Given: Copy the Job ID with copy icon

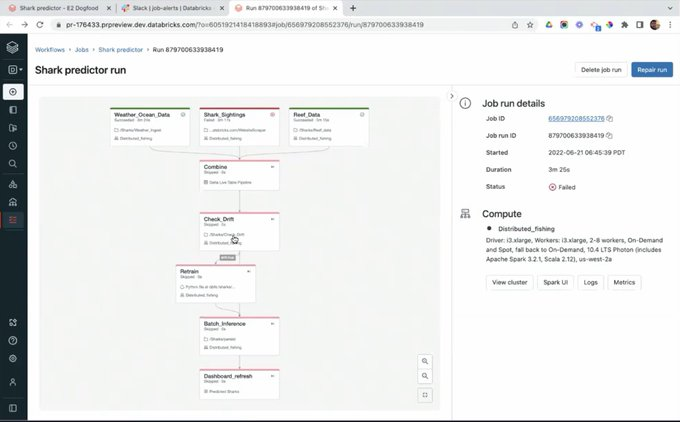Looking at the screenshot, I should tap(609, 118).
